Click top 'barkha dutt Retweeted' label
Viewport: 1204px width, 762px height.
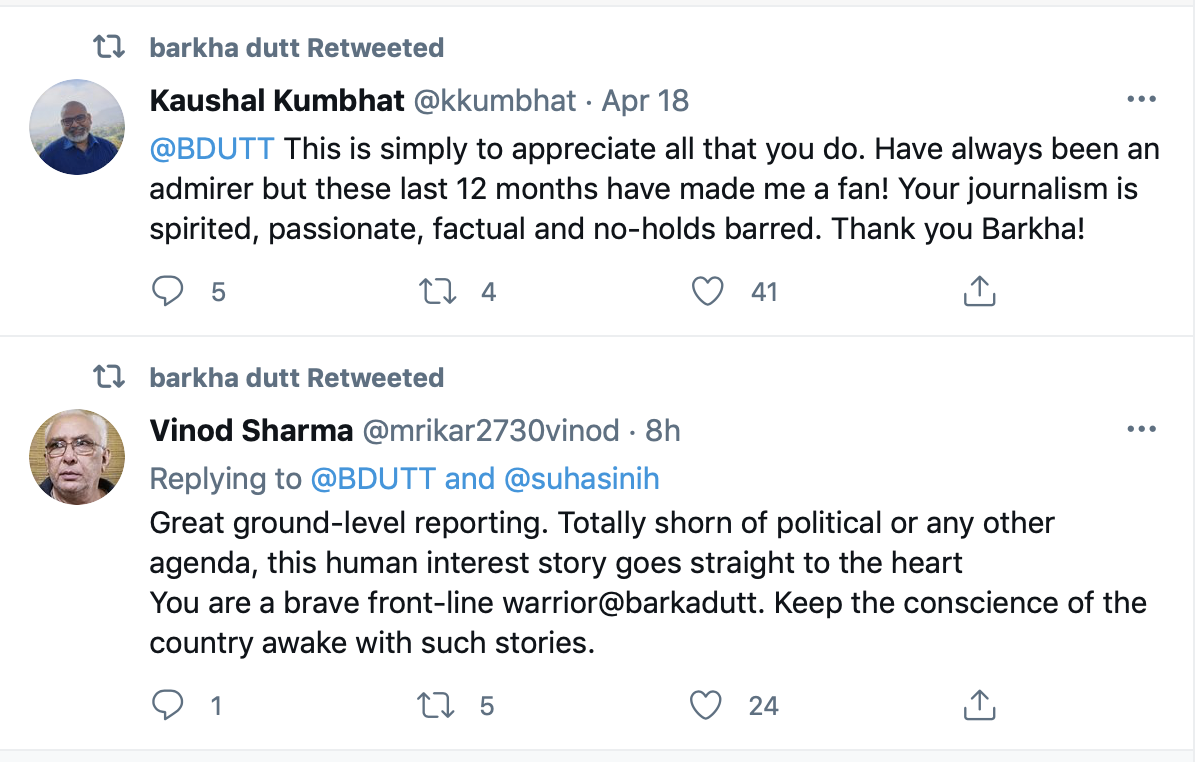[296, 48]
